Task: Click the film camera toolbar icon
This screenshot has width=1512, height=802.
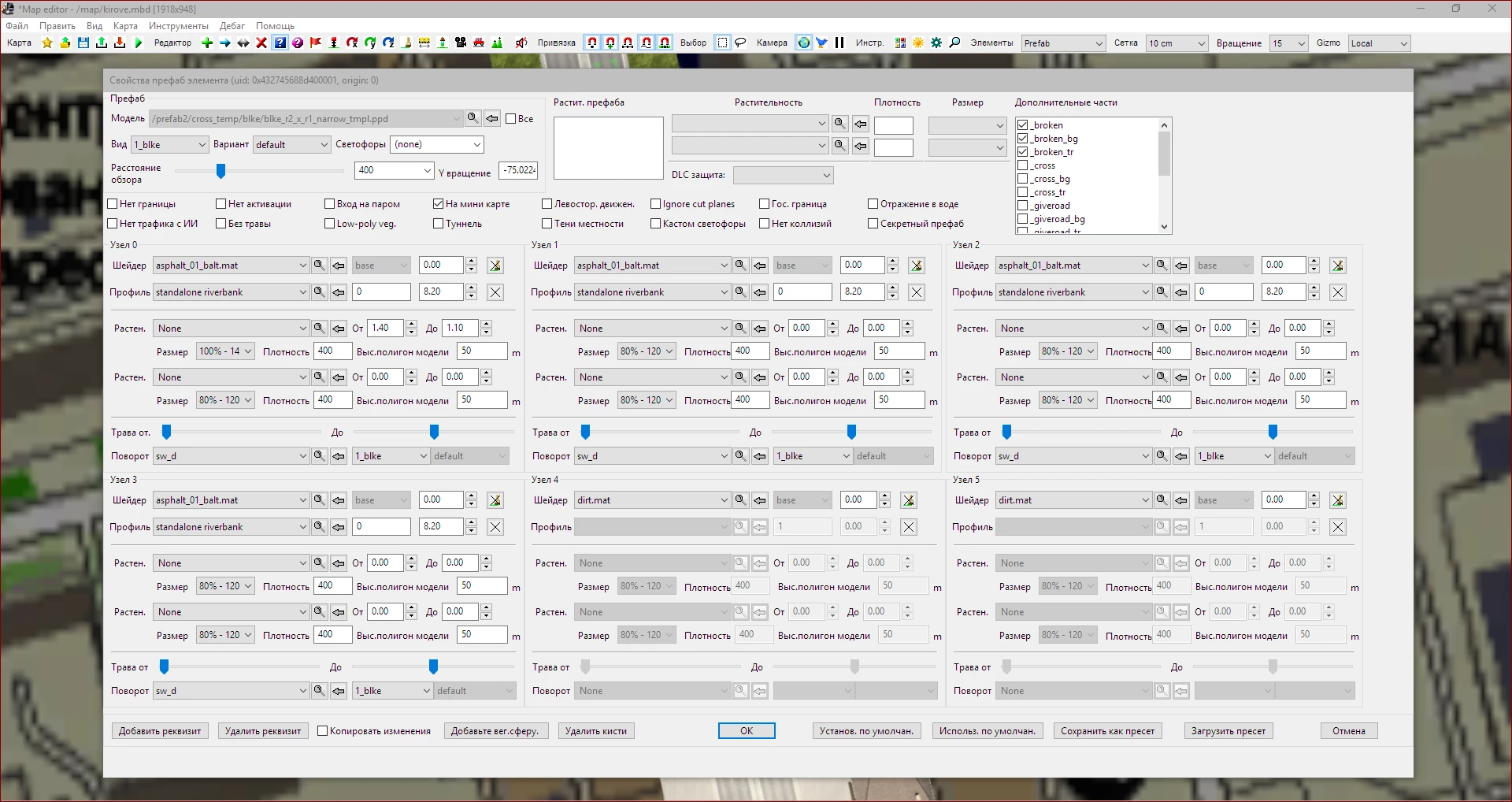Action: 461,43
